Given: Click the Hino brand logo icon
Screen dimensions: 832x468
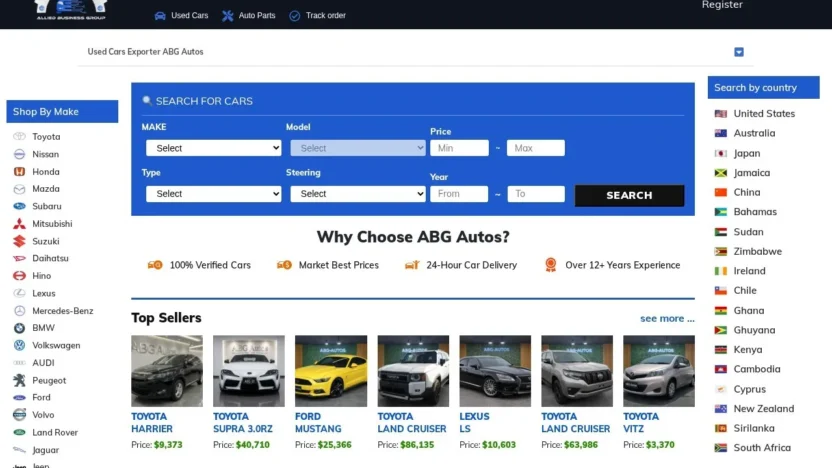Looking at the screenshot, I should 19,276.
